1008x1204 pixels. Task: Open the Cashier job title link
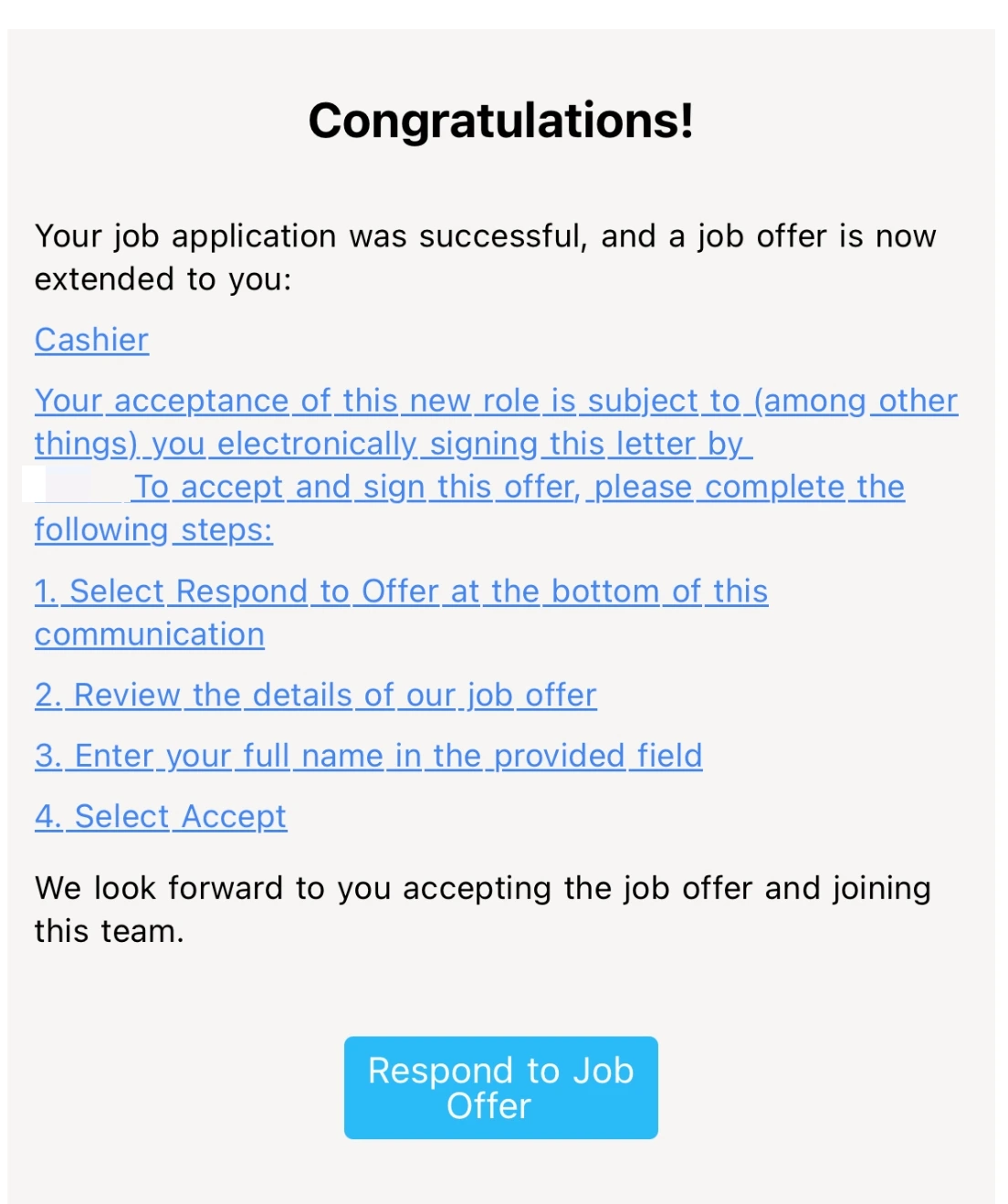point(91,340)
